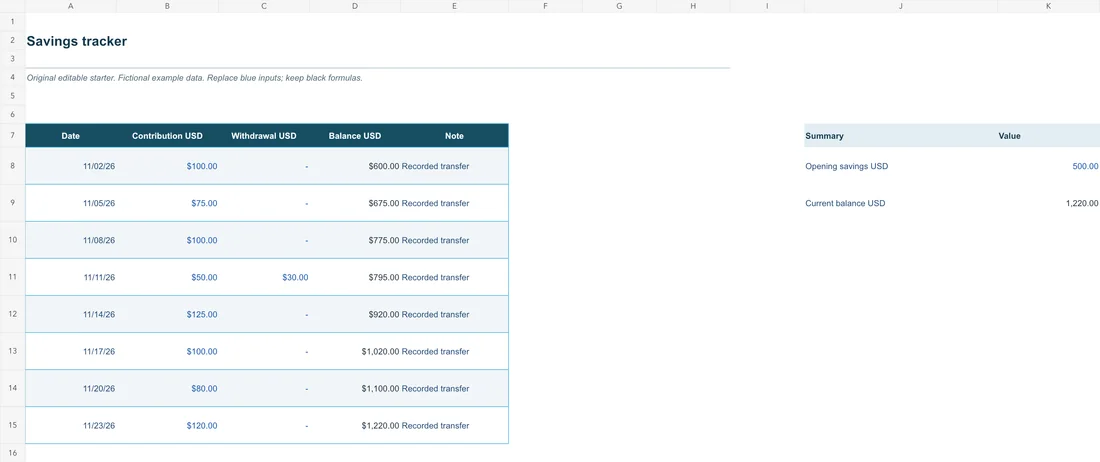This screenshot has height=462, width=1100.
Task: Select row 2 header number
Action: 13,41
